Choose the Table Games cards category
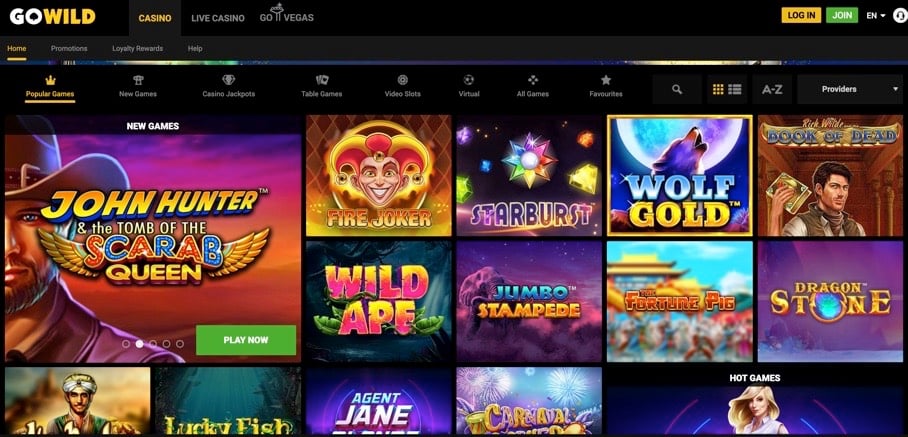 321,86
